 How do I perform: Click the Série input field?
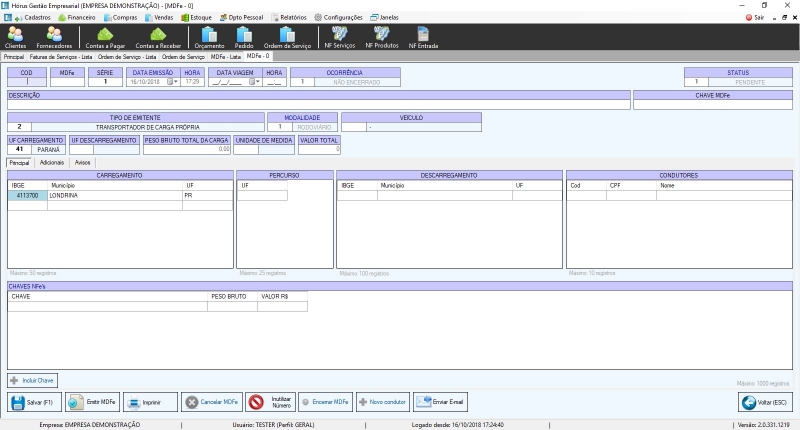[x=105, y=82]
